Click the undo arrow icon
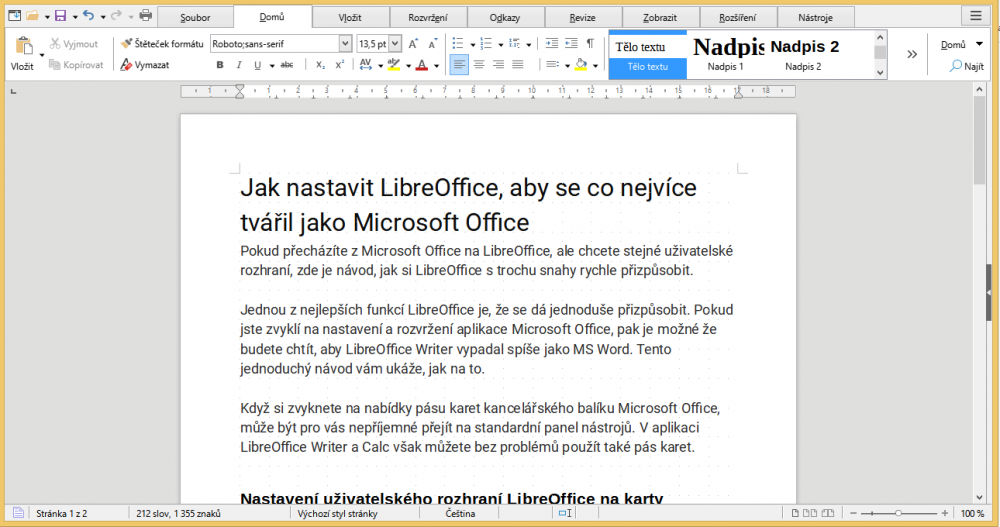This screenshot has width=1000, height=527. [x=89, y=16]
